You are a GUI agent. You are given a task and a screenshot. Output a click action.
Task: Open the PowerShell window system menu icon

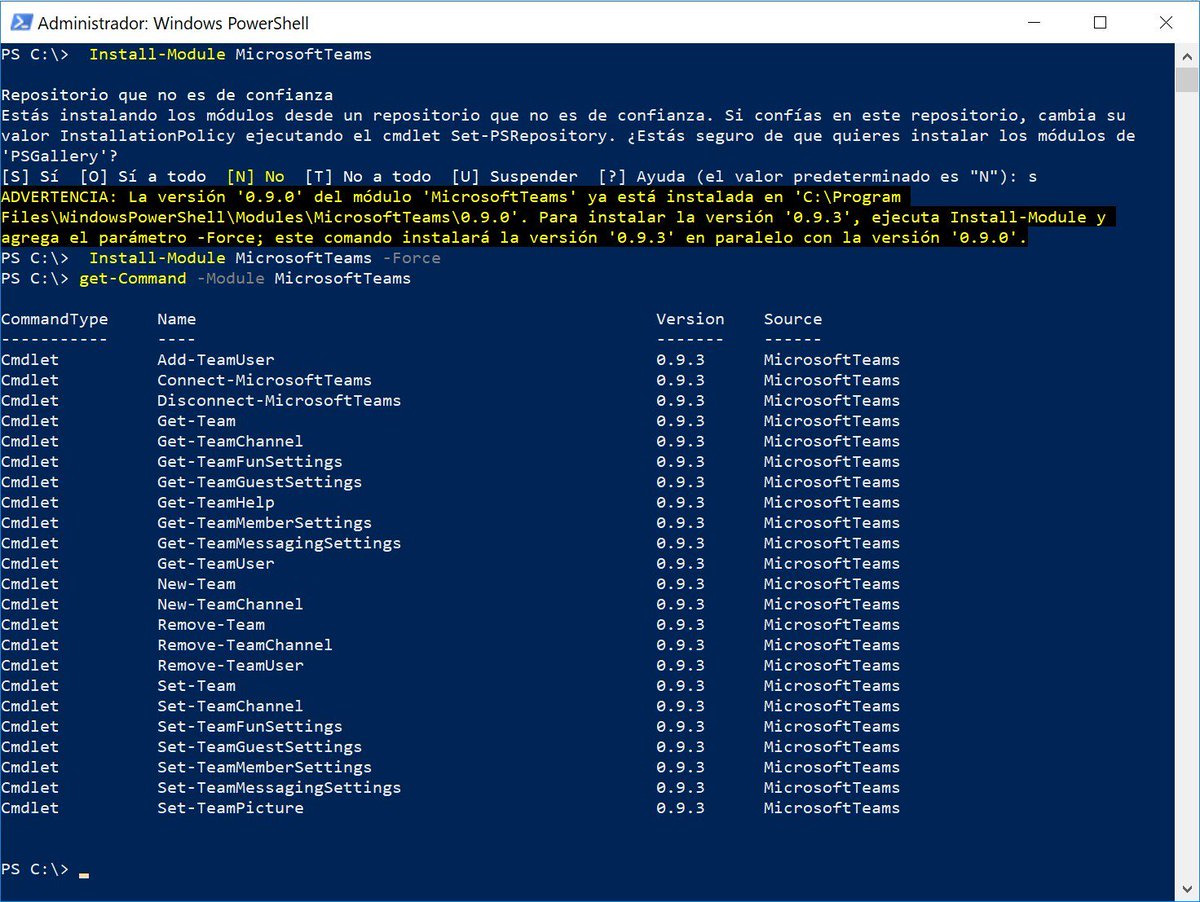pos(19,22)
